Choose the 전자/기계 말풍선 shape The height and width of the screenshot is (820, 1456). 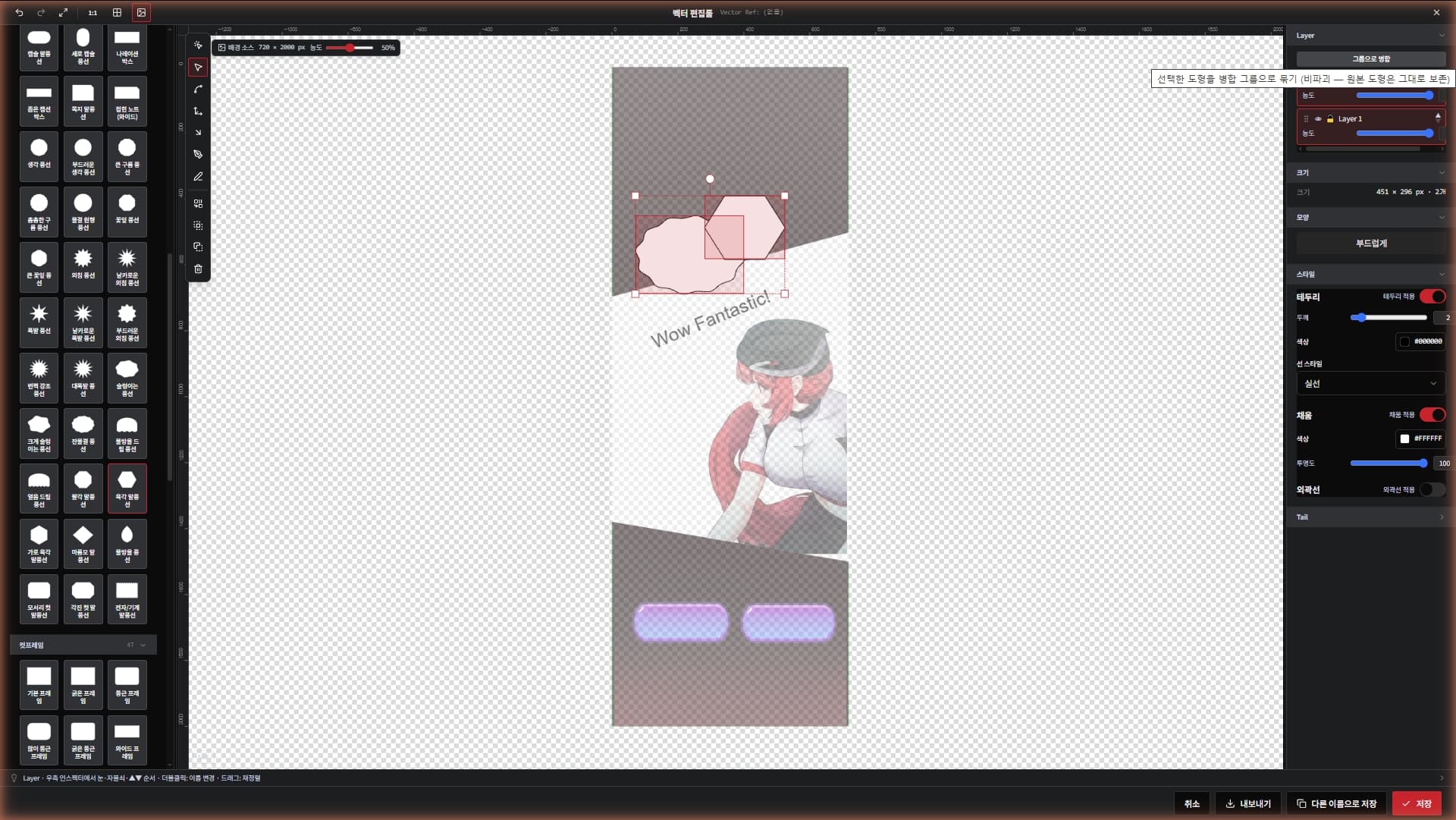(127, 599)
